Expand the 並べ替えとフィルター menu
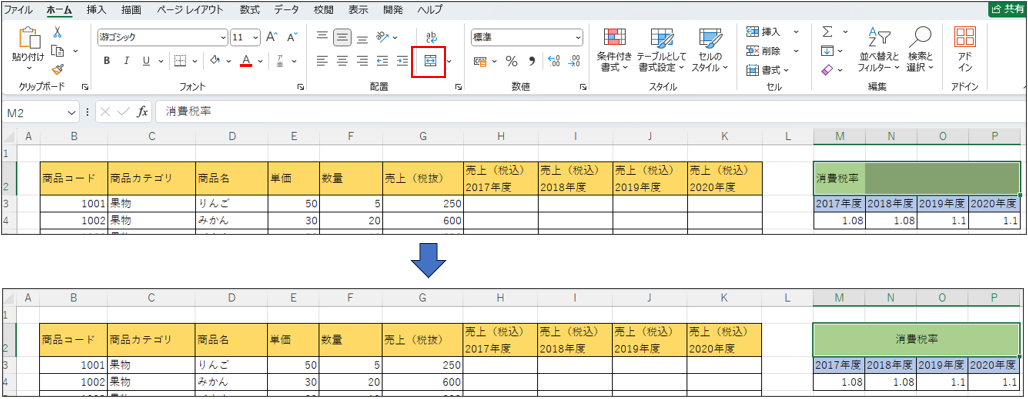The image size is (1028, 399). pos(879,50)
